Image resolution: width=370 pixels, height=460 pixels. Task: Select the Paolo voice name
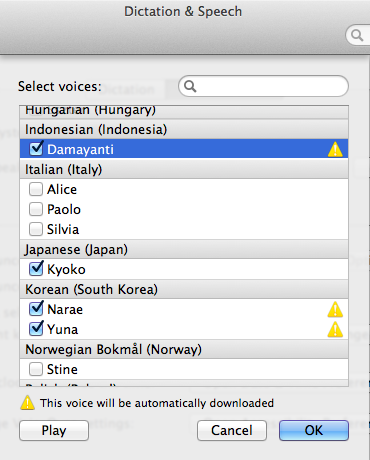coord(64,209)
